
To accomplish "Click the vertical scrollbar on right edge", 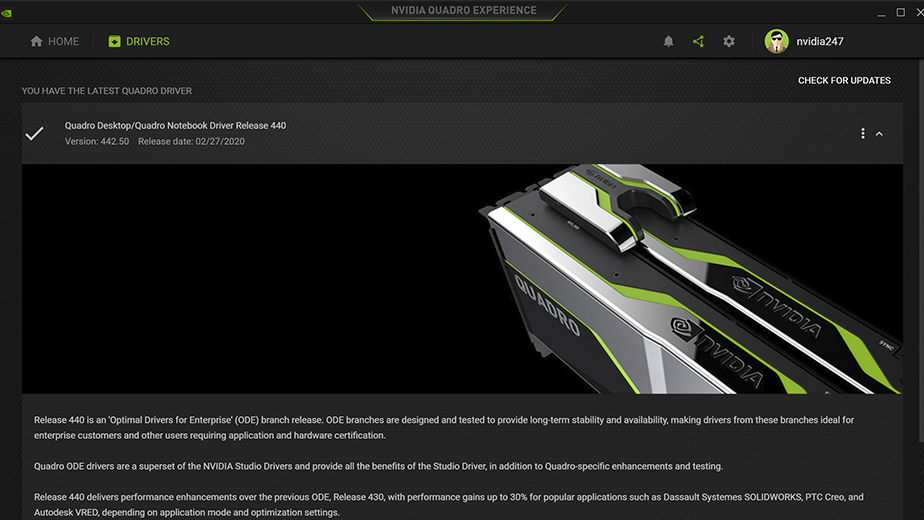I will click(x=921, y=251).
